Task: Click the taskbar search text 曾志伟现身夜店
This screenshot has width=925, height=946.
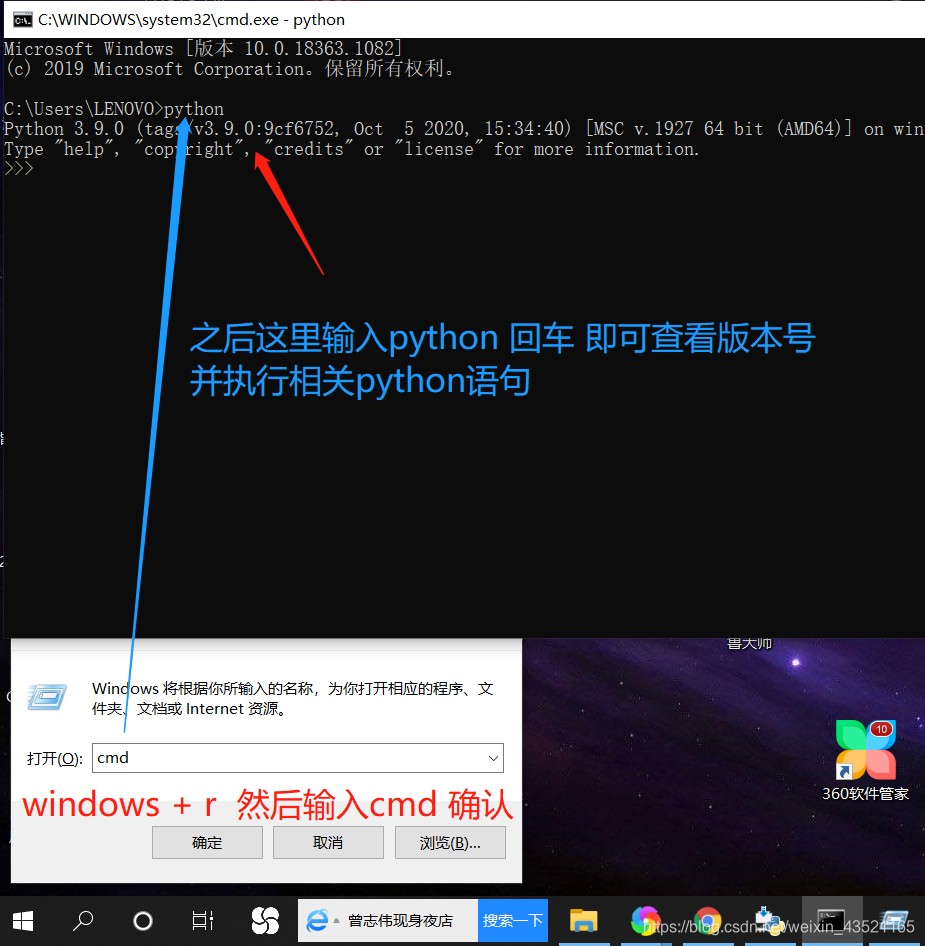Action: click(401, 921)
